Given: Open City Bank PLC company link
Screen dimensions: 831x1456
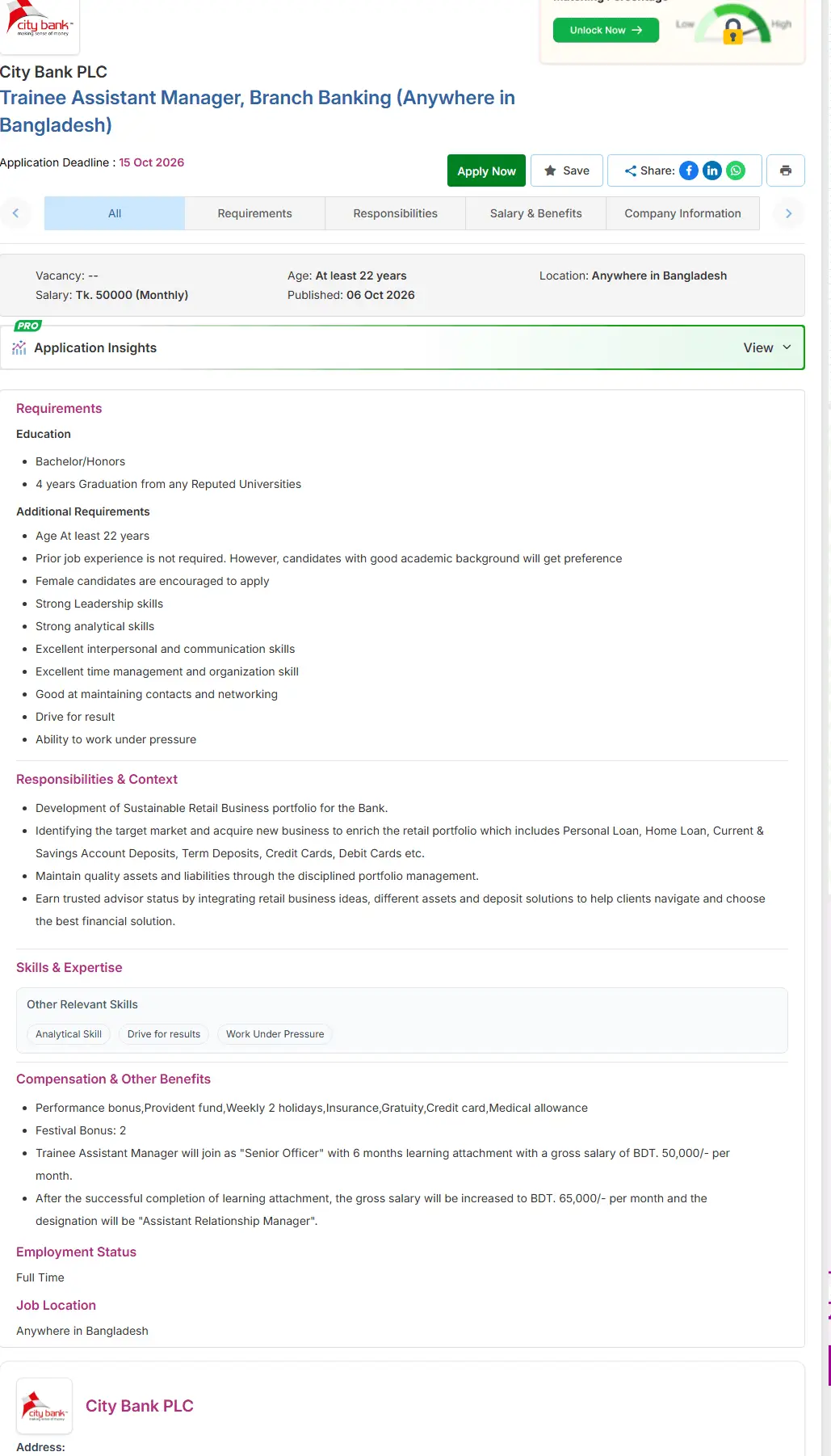Looking at the screenshot, I should 140,1406.
